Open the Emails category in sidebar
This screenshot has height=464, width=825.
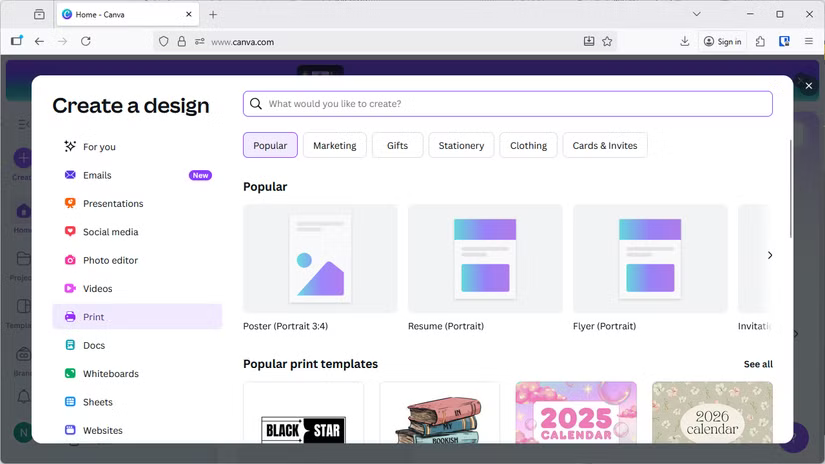coord(97,175)
